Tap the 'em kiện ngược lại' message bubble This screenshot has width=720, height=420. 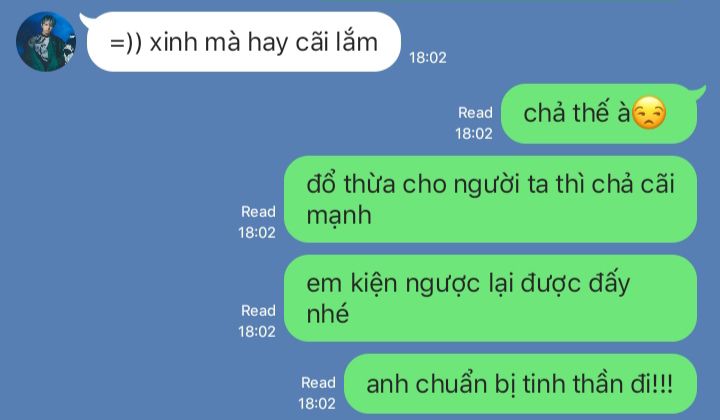(490, 298)
